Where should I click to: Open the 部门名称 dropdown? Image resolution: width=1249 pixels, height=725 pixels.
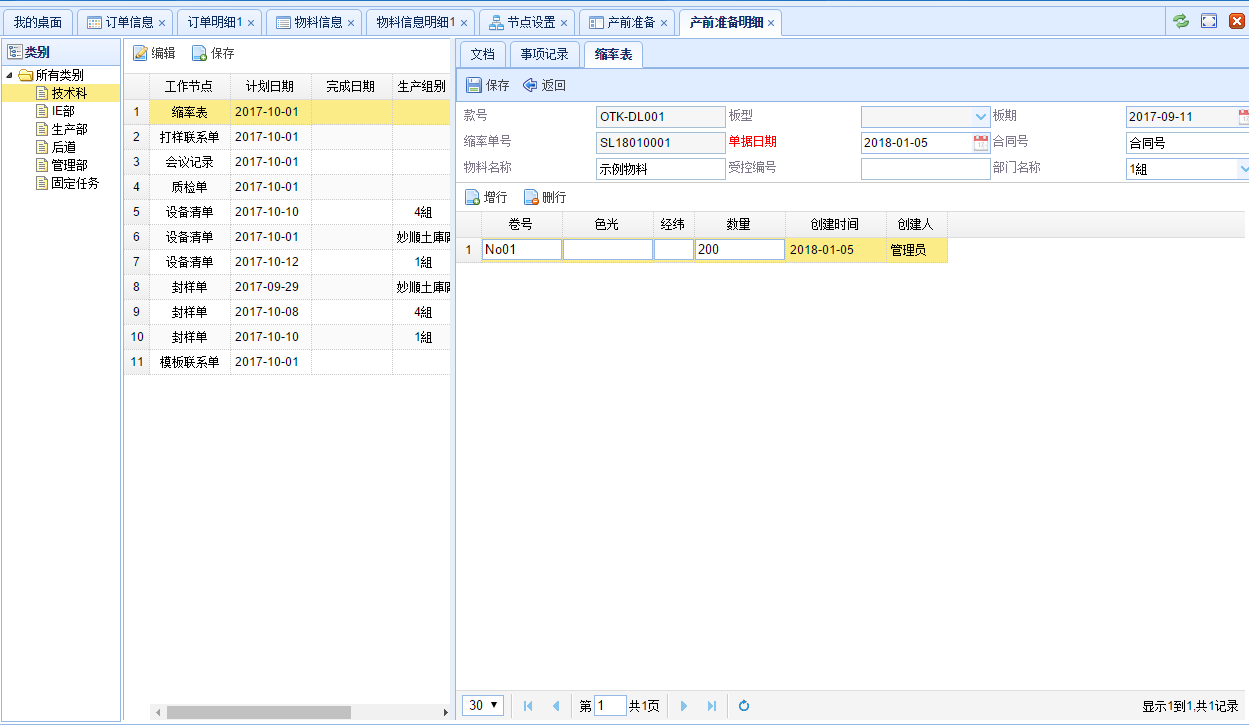pos(1244,169)
